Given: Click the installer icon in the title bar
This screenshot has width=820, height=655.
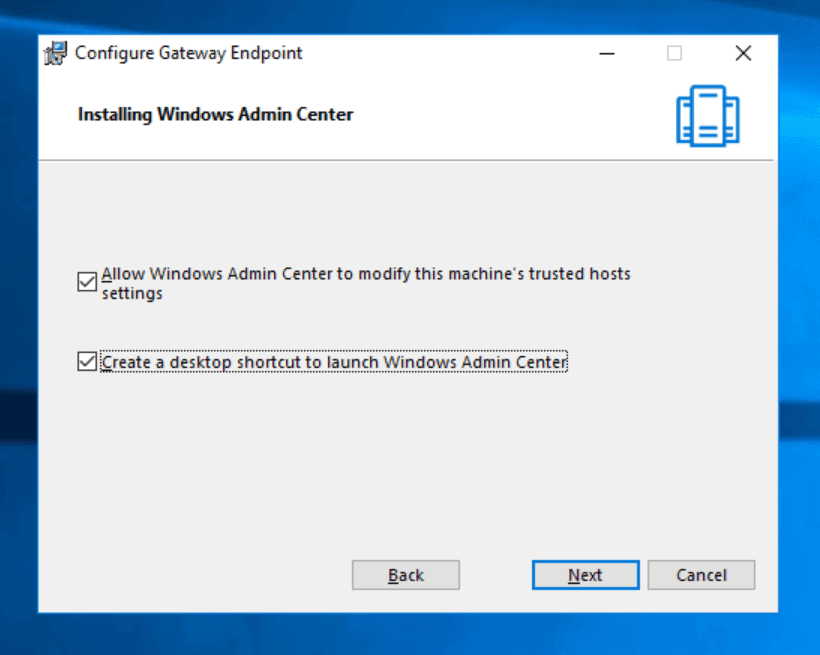Looking at the screenshot, I should coord(57,54).
